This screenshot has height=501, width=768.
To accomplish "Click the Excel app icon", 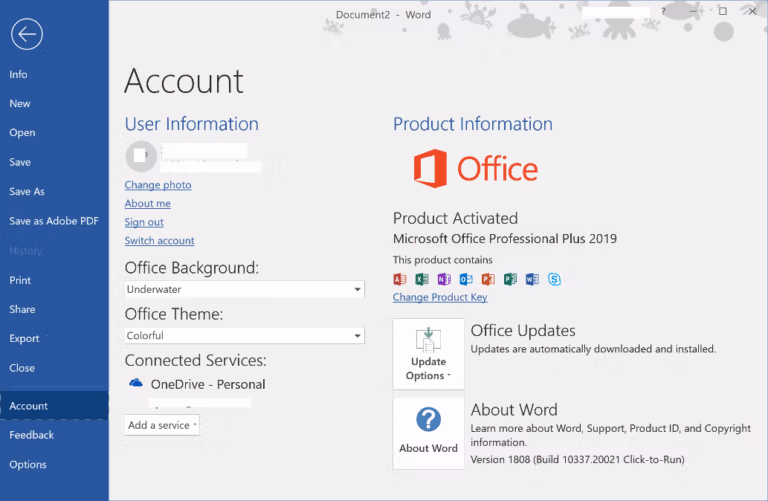I will pyautogui.click(x=422, y=279).
